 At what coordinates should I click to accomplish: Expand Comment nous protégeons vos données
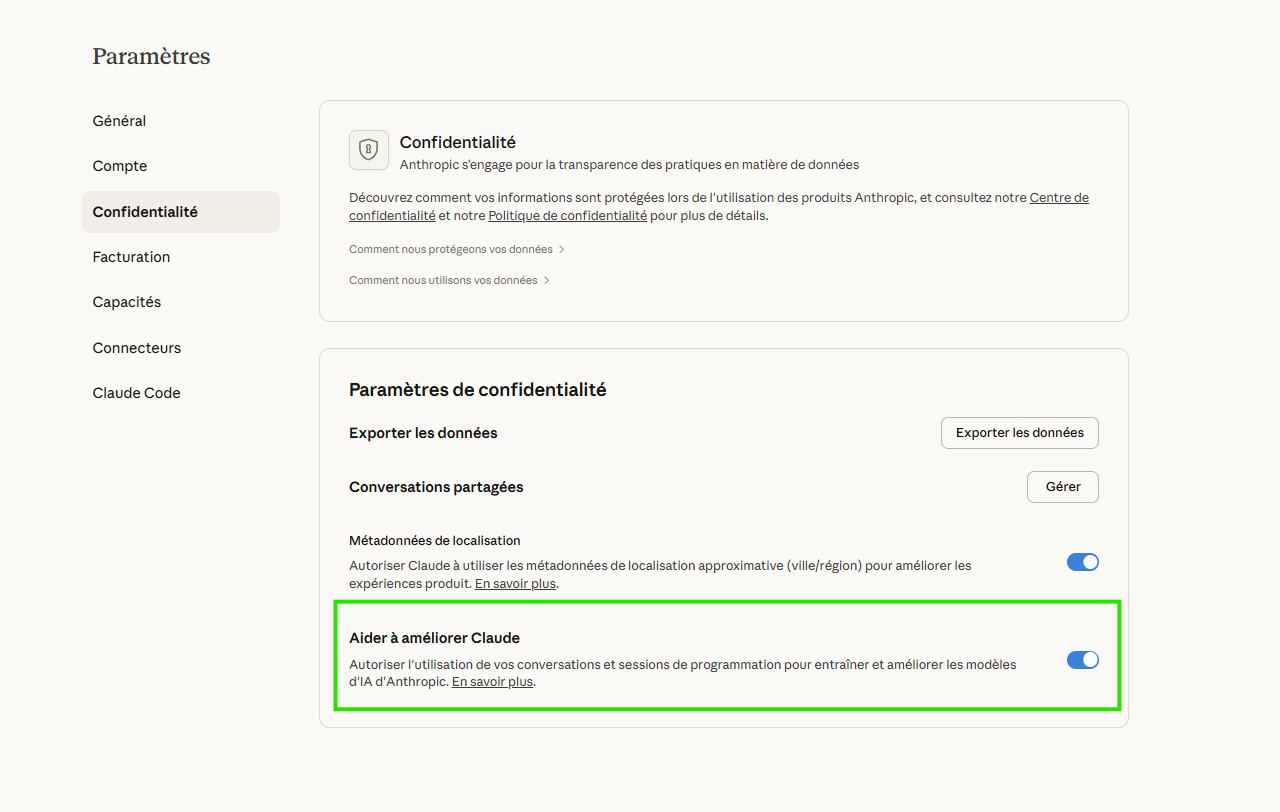(457, 249)
